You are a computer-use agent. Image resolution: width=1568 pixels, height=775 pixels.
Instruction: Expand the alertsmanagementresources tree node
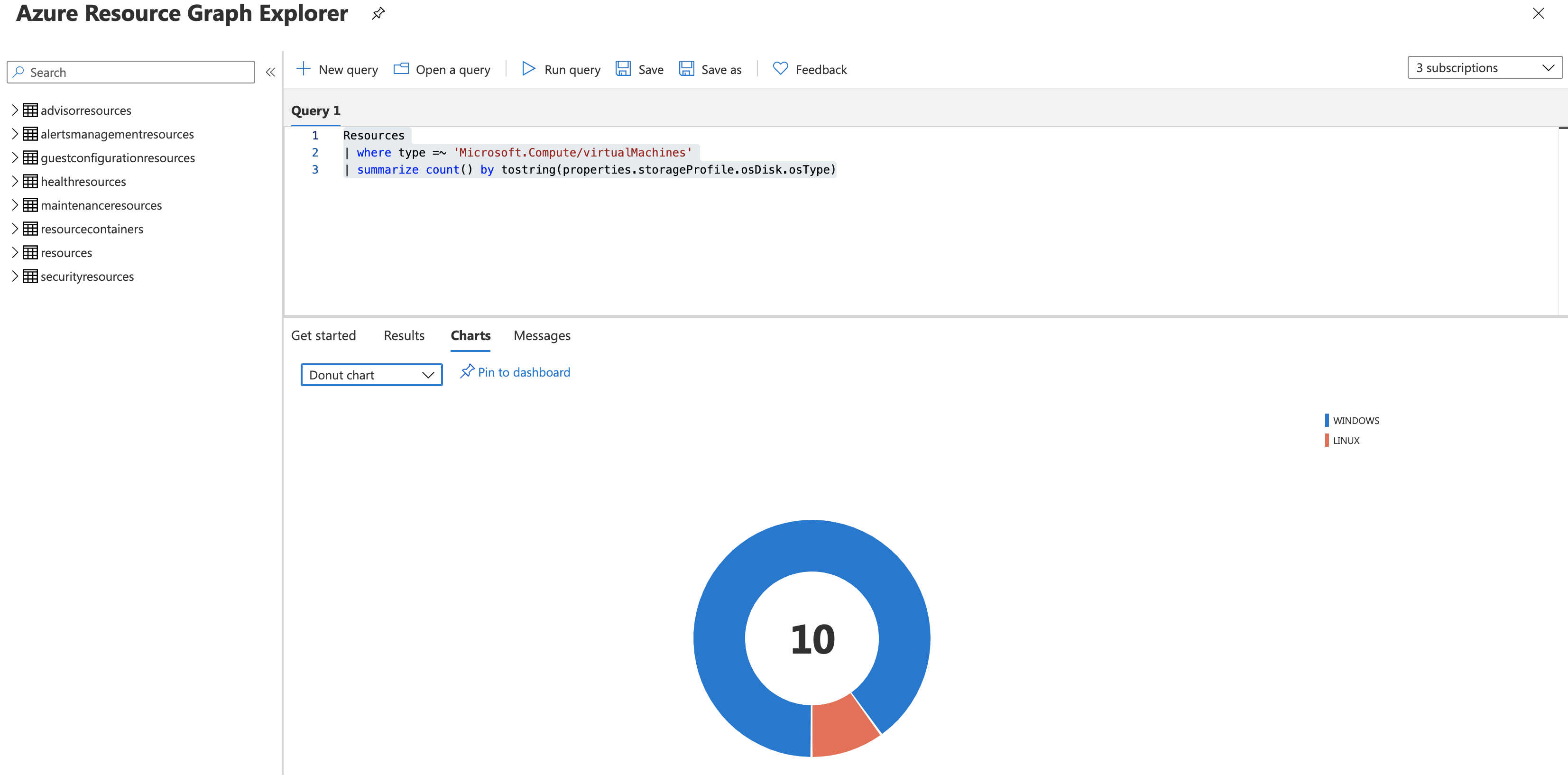tap(15, 134)
